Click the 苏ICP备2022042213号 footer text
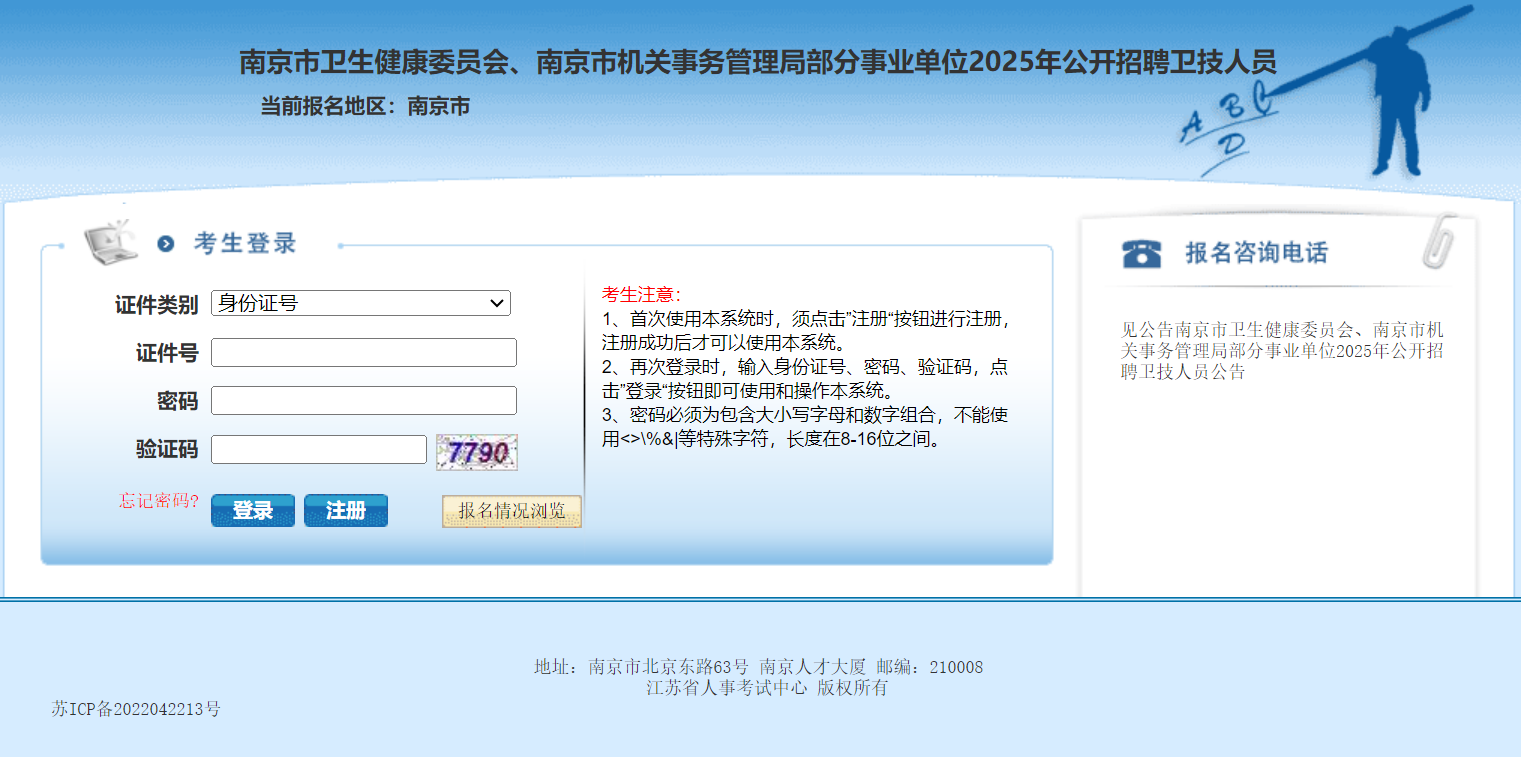 136,709
